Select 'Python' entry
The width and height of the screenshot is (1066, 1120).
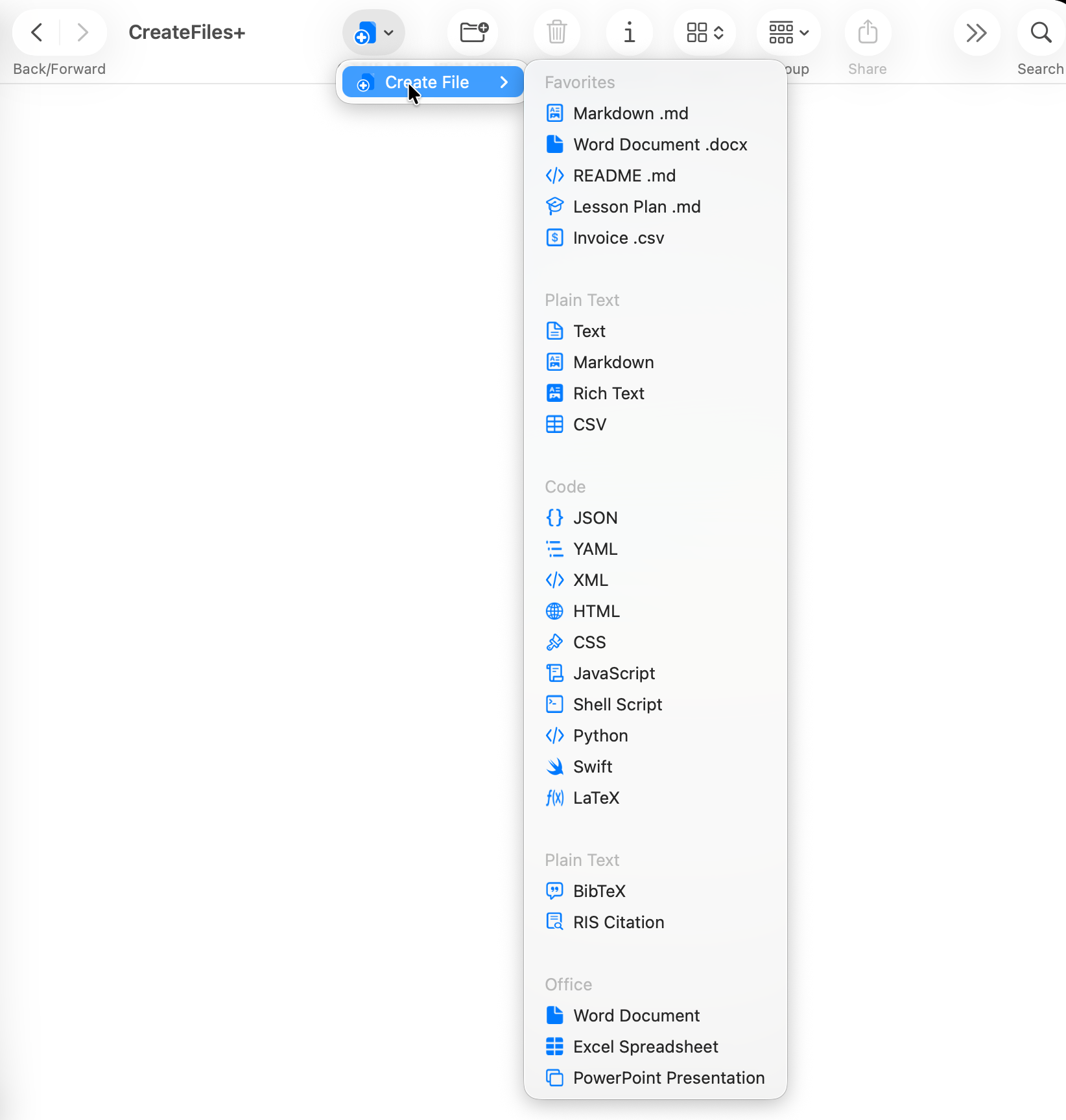tap(656, 736)
